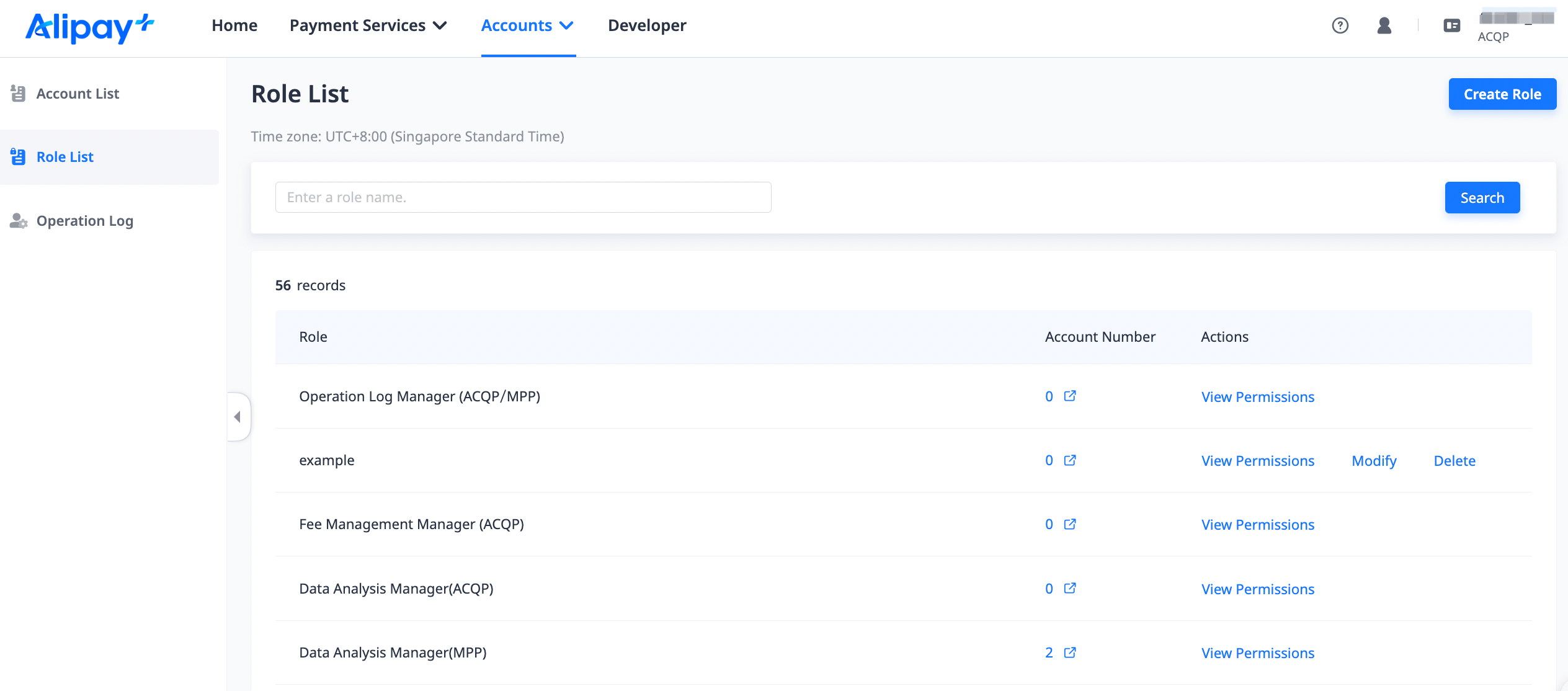Click the role name search field

tap(523, 197)
